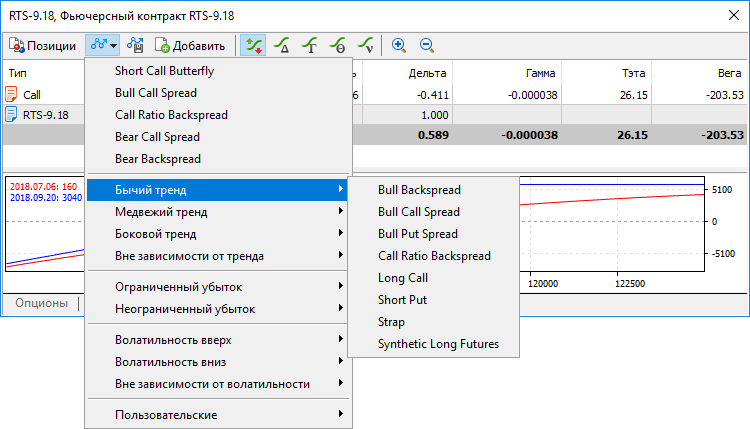Select Short Call Butterfly strategy

coord(164,71)
